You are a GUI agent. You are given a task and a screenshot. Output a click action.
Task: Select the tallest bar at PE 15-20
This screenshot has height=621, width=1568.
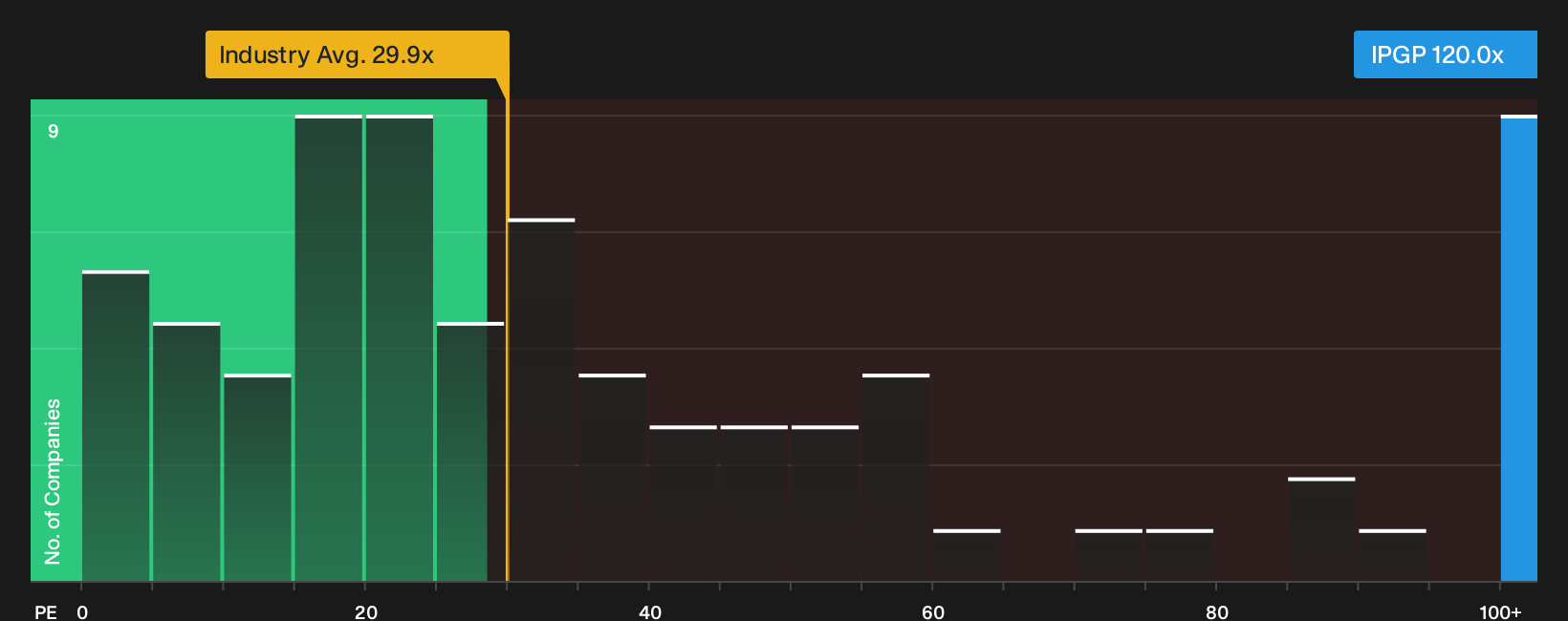329,348
